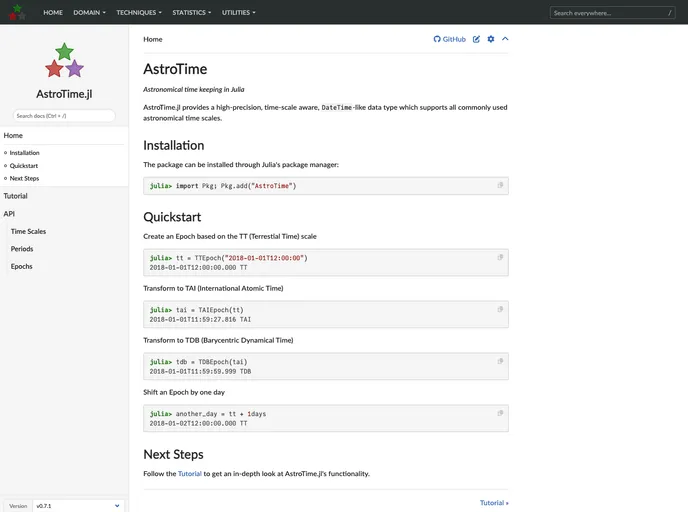The width and height of the screenshot is (688, 512).
Task: Click the three-star logo in the top navbar
Action: pos(17,12)
